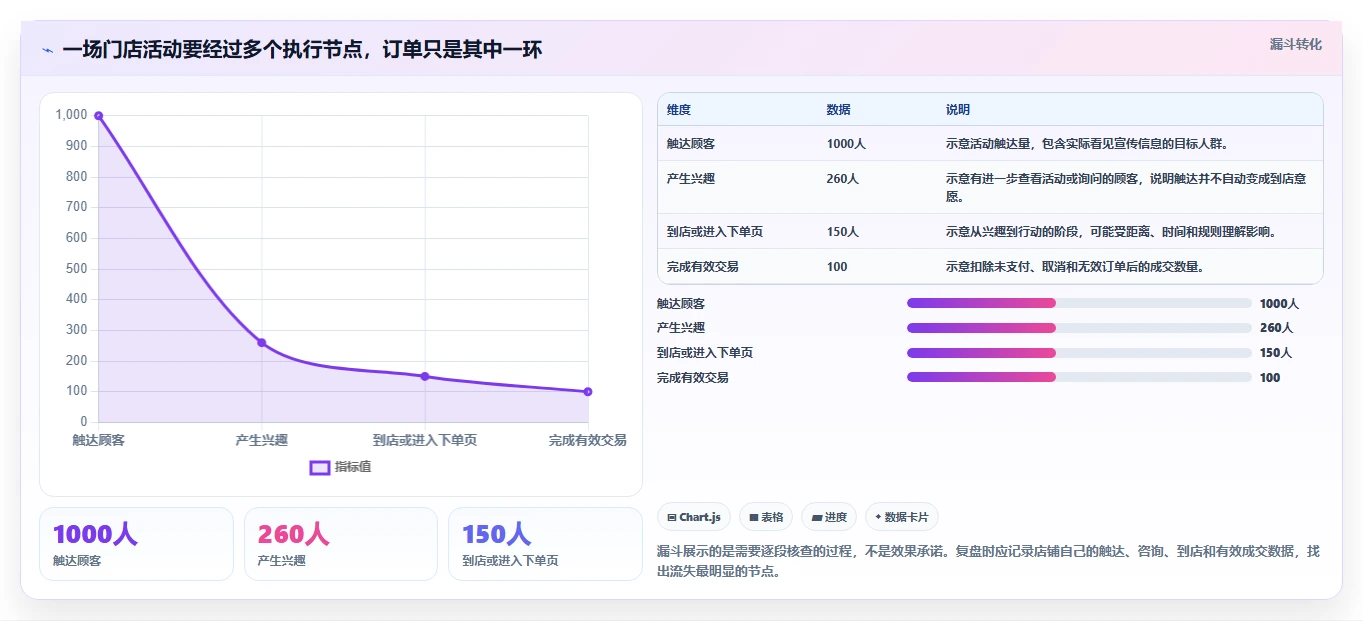Click the 260人 value beside the progress bar
The image size is (1363, 621).
click(x=1276, y=328)
